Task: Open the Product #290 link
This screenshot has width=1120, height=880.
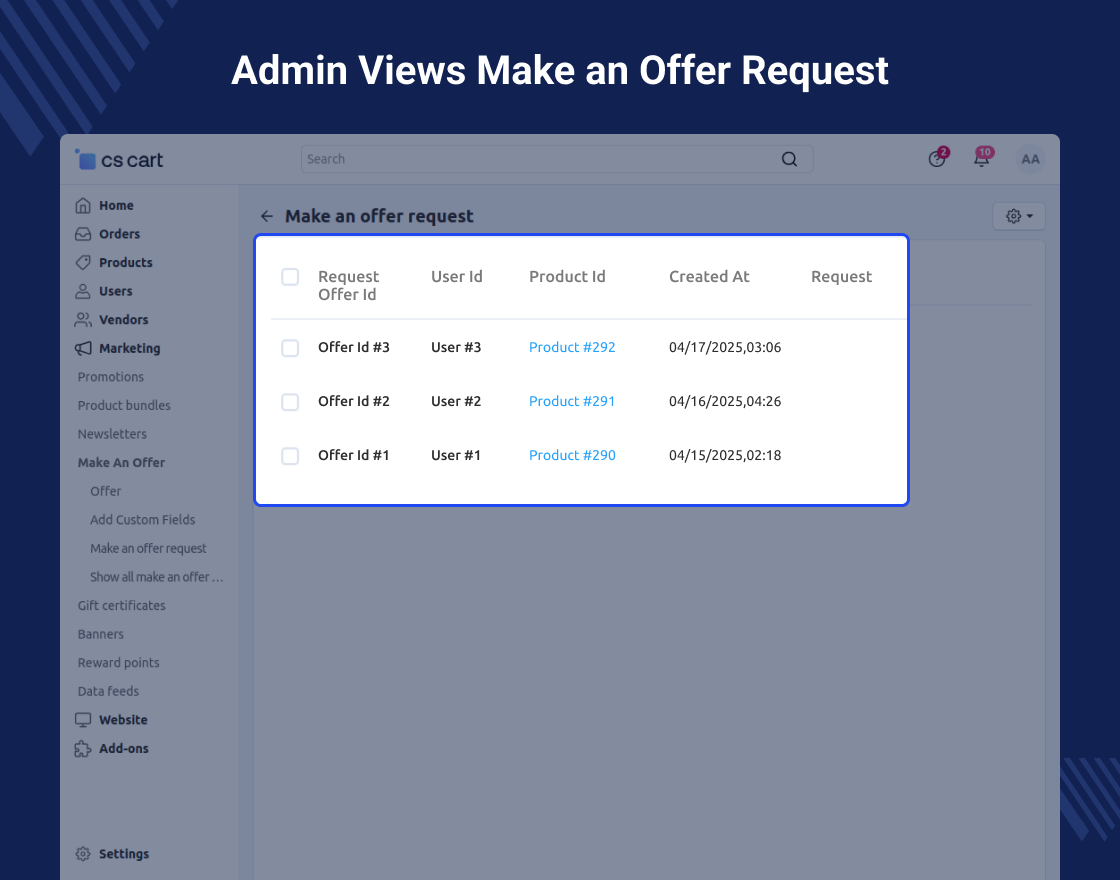Action: 572,455
